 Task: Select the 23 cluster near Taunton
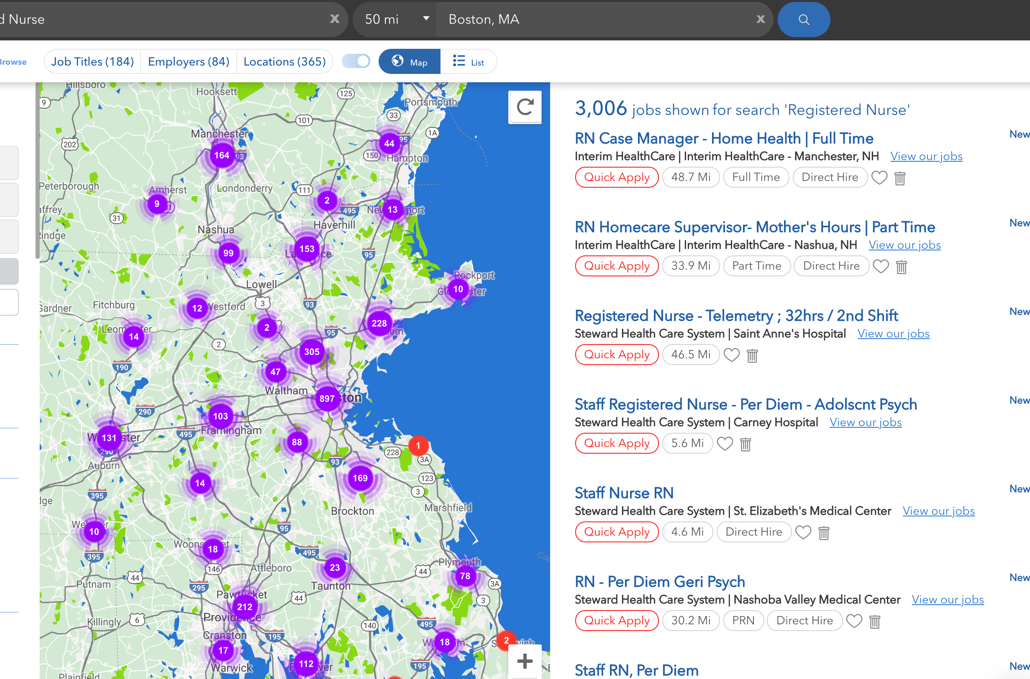tap(335, 567)
